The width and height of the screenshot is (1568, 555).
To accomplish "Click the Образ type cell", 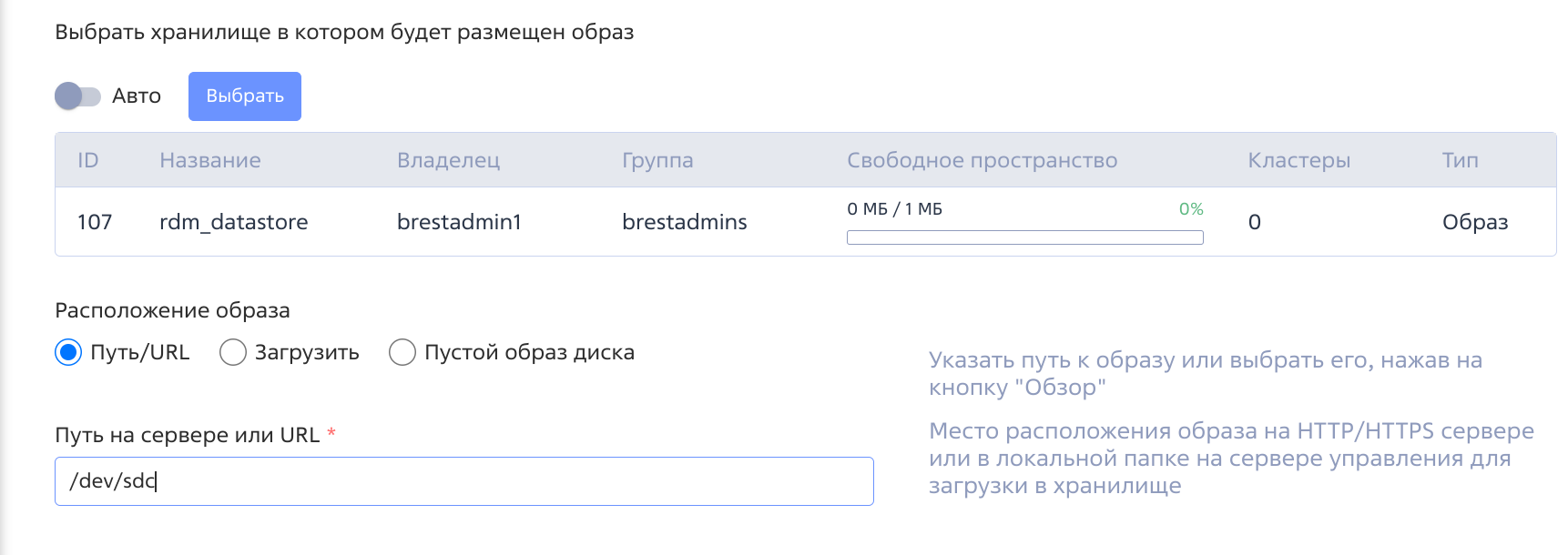I will (x=1475, y=221).
